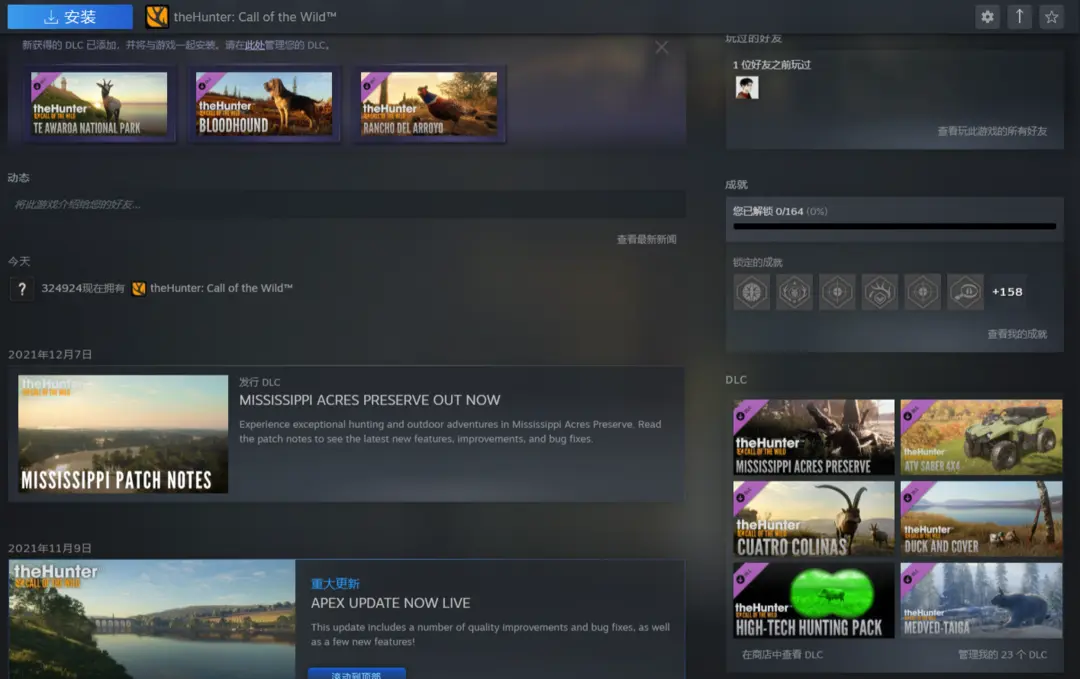The height and width of the screenshot is (679, 1080).
Task: Install theHunter: Call of the Wild
Action: pyautogui.click(x=70, y=17)
